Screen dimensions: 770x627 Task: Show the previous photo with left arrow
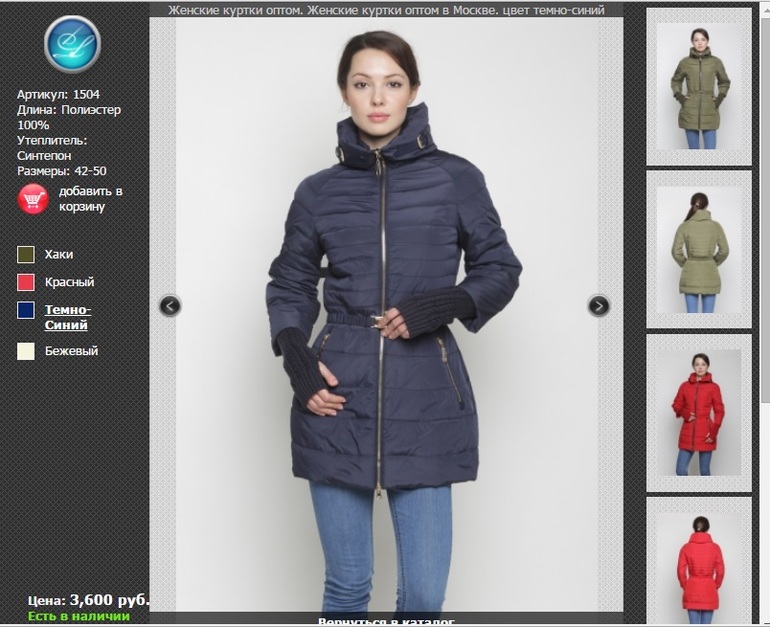click(170, 306)
